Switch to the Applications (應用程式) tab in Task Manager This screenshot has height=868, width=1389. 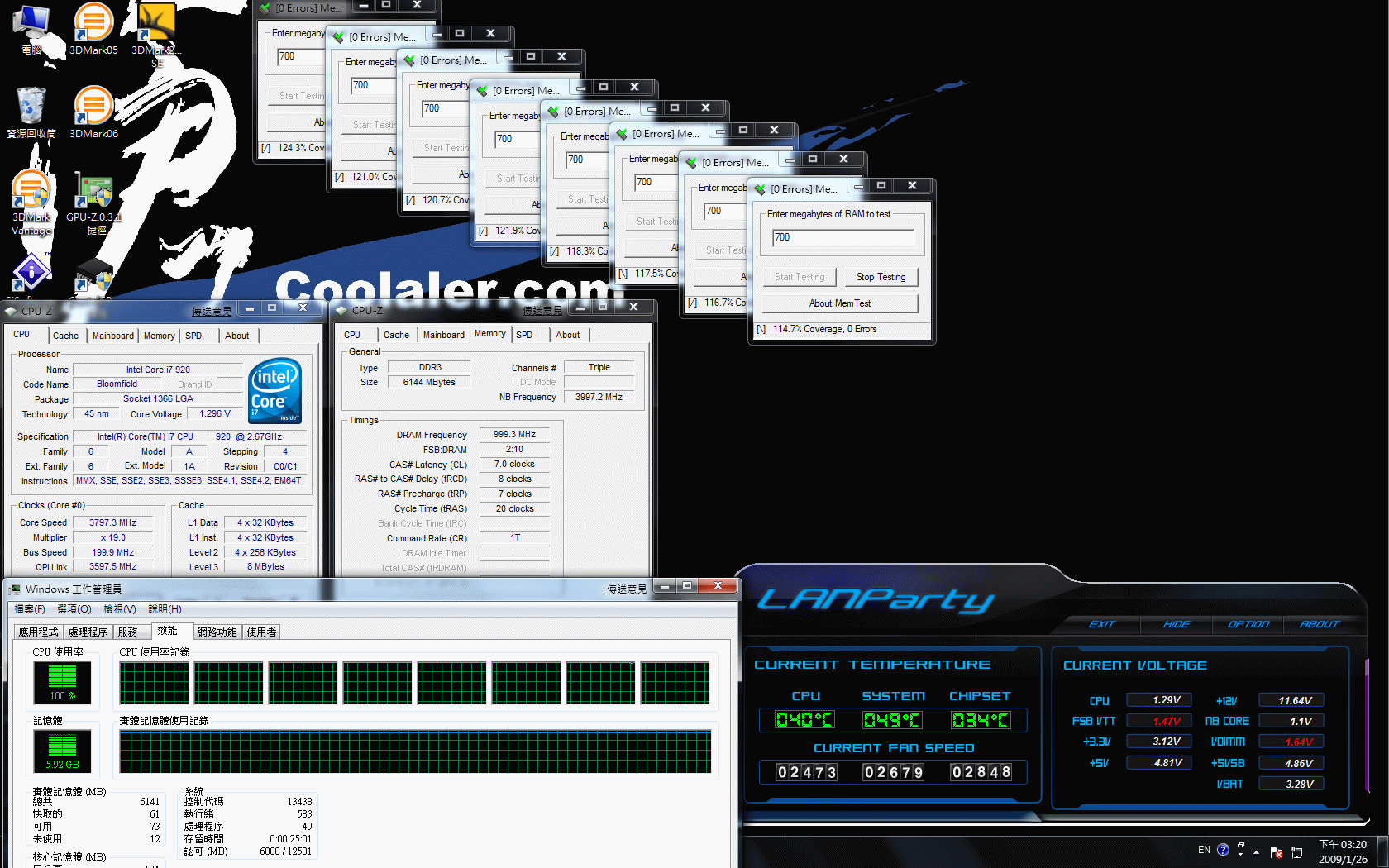(x=39, y=632)
